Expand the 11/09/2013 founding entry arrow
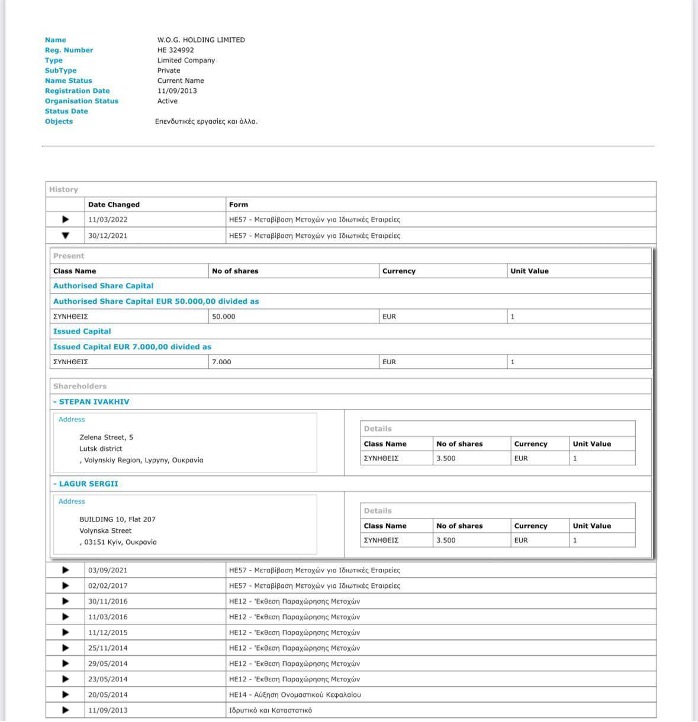 [66, 710]
